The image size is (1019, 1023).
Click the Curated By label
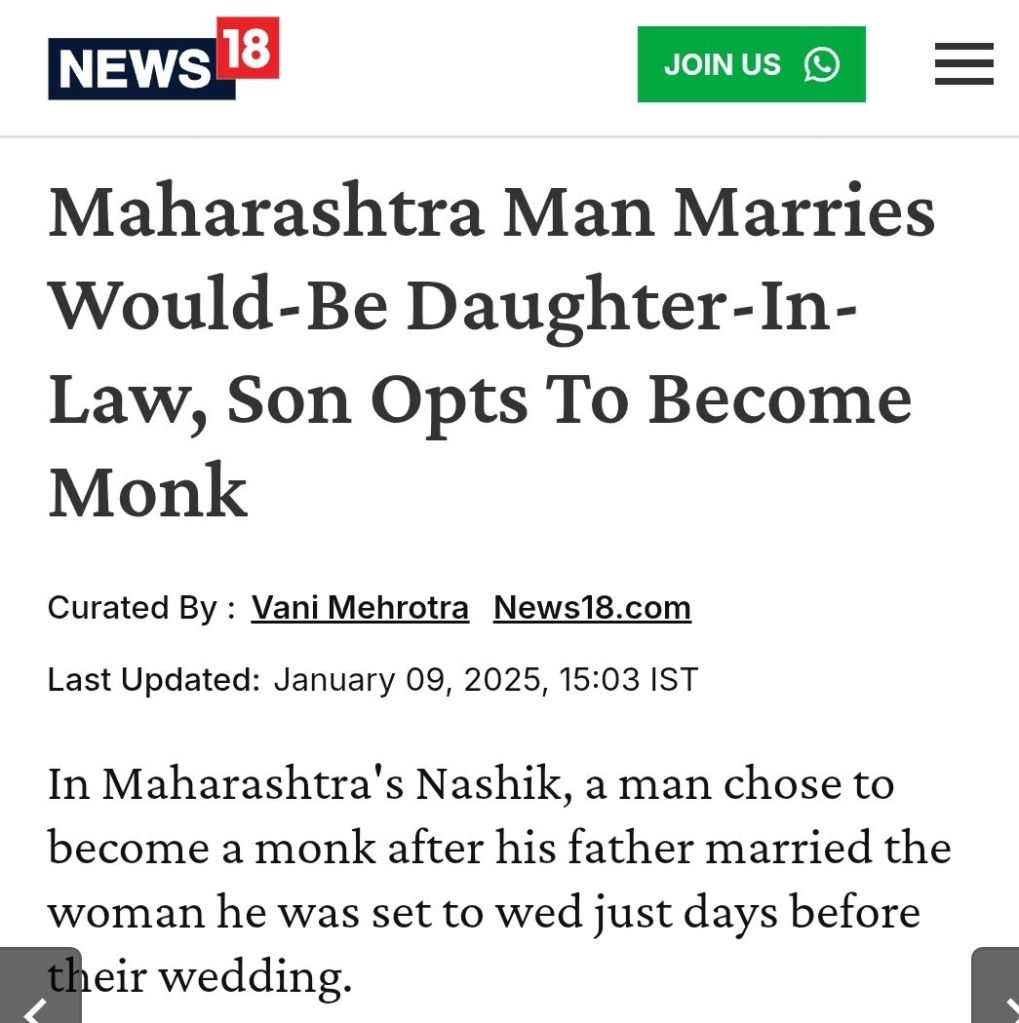(x=141, y=607)
